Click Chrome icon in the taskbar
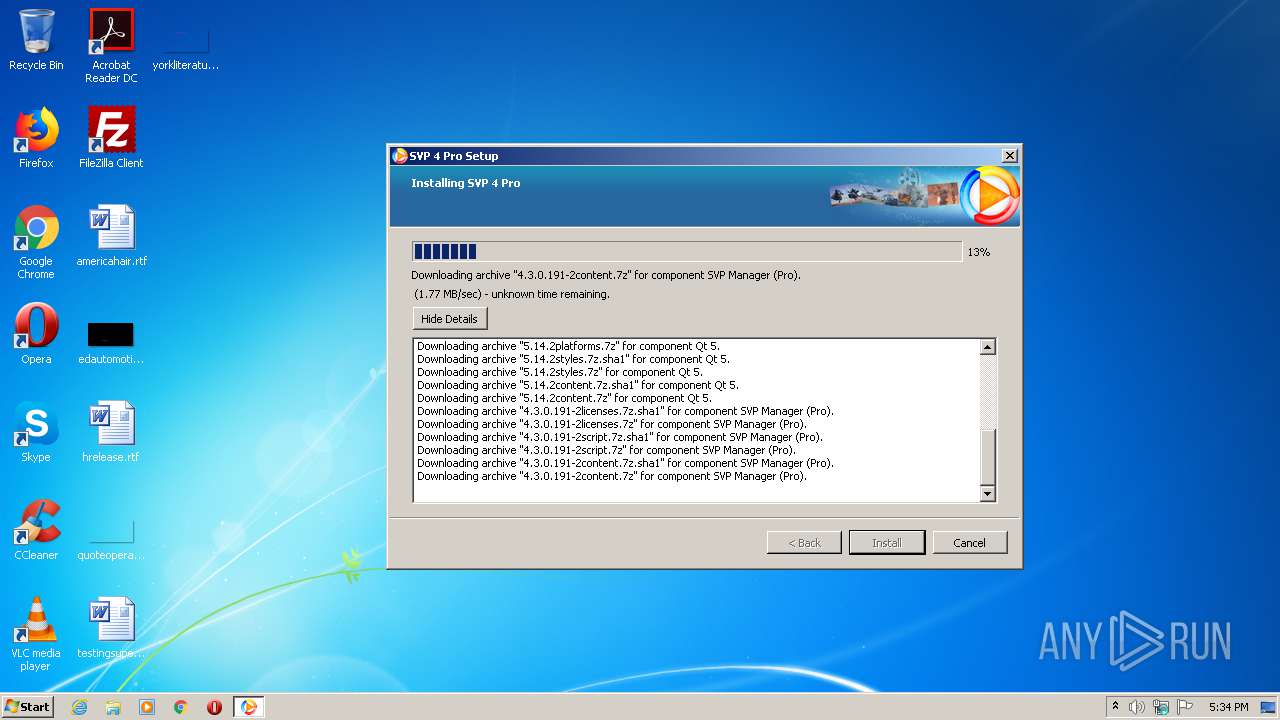 [181, 707]
